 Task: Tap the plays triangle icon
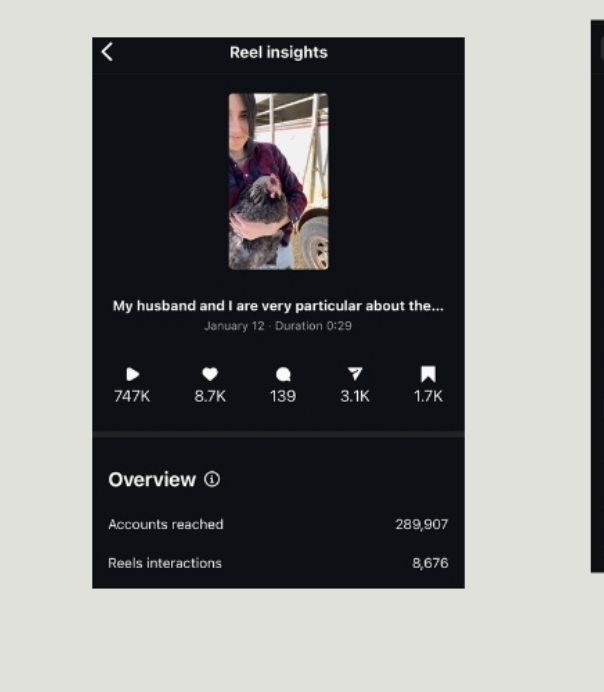click(132, 374)
